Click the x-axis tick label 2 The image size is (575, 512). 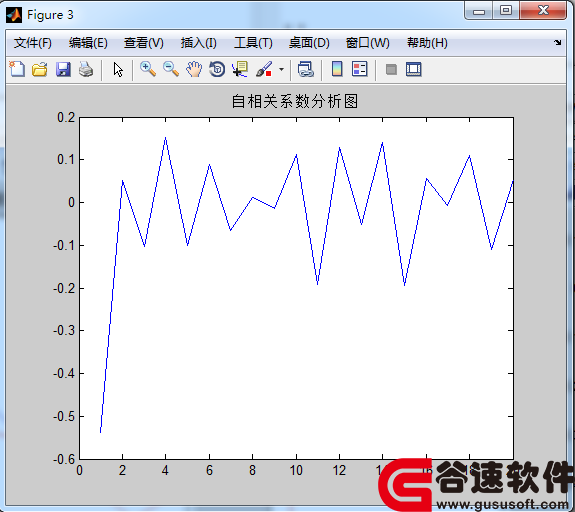pos(122,470)
